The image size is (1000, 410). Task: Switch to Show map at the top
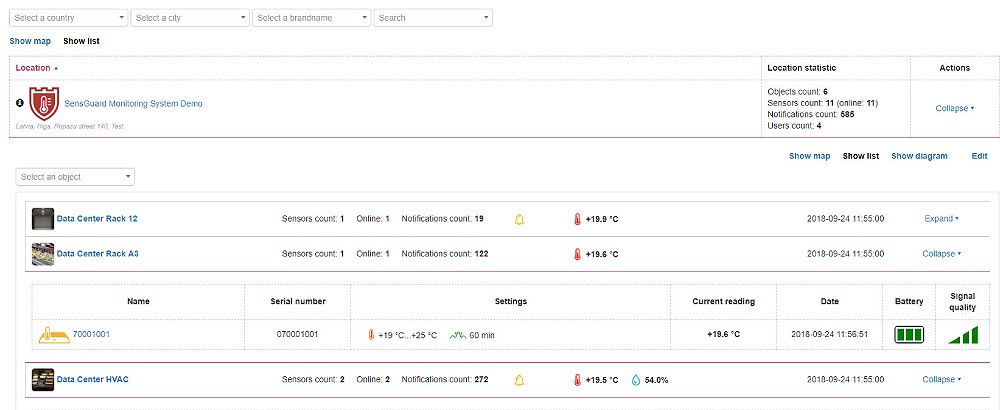30,41
